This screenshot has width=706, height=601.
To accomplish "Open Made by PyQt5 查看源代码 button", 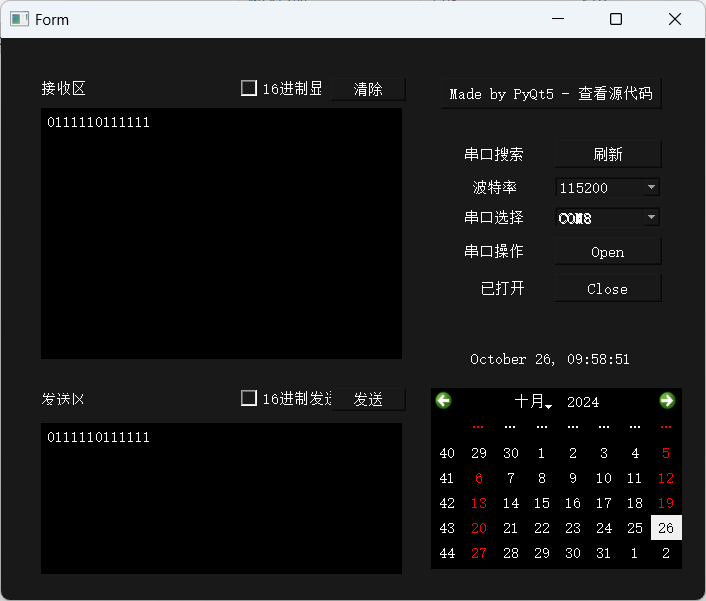I will pyautogui.click(x=551, y=94).
